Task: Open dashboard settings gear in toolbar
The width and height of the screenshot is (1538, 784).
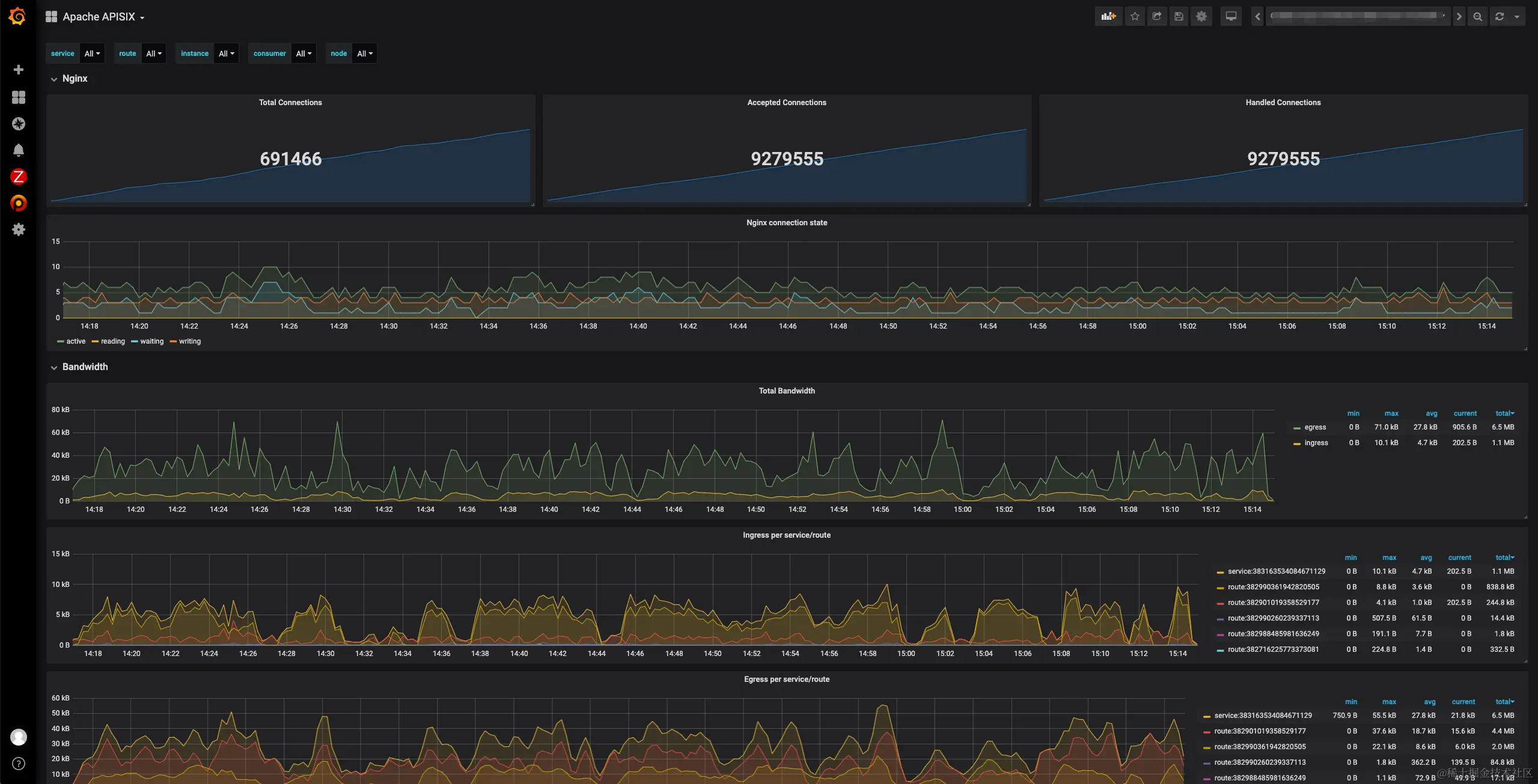Action: click(1201, 17)
